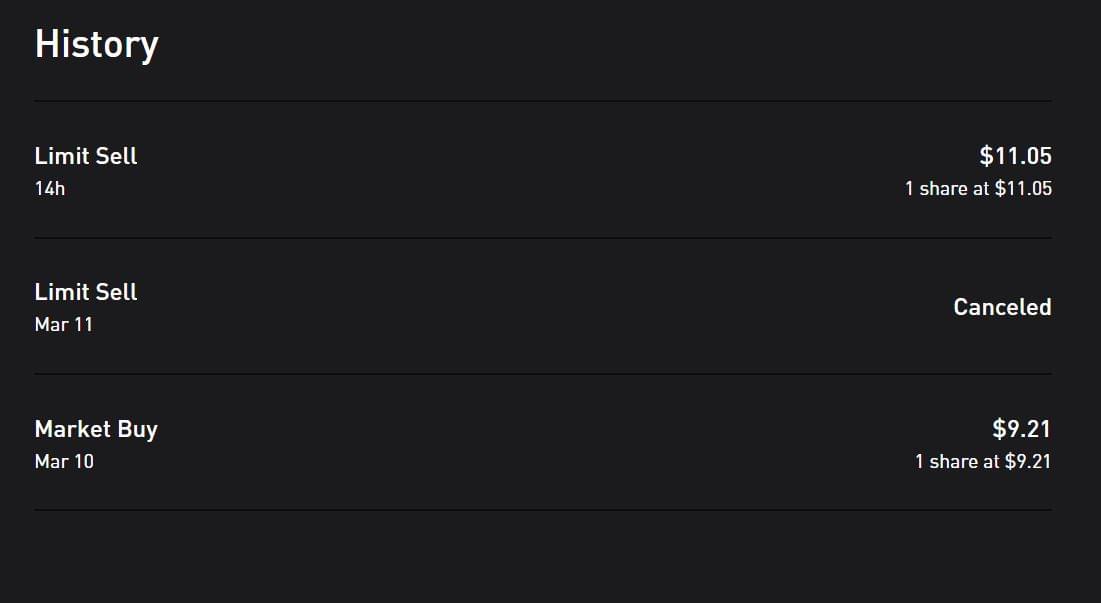Viewport: 1101px width, 603px height.
Task: Expand the filled $11.05 order row's empty middle
Action: (x=540, y=170)
